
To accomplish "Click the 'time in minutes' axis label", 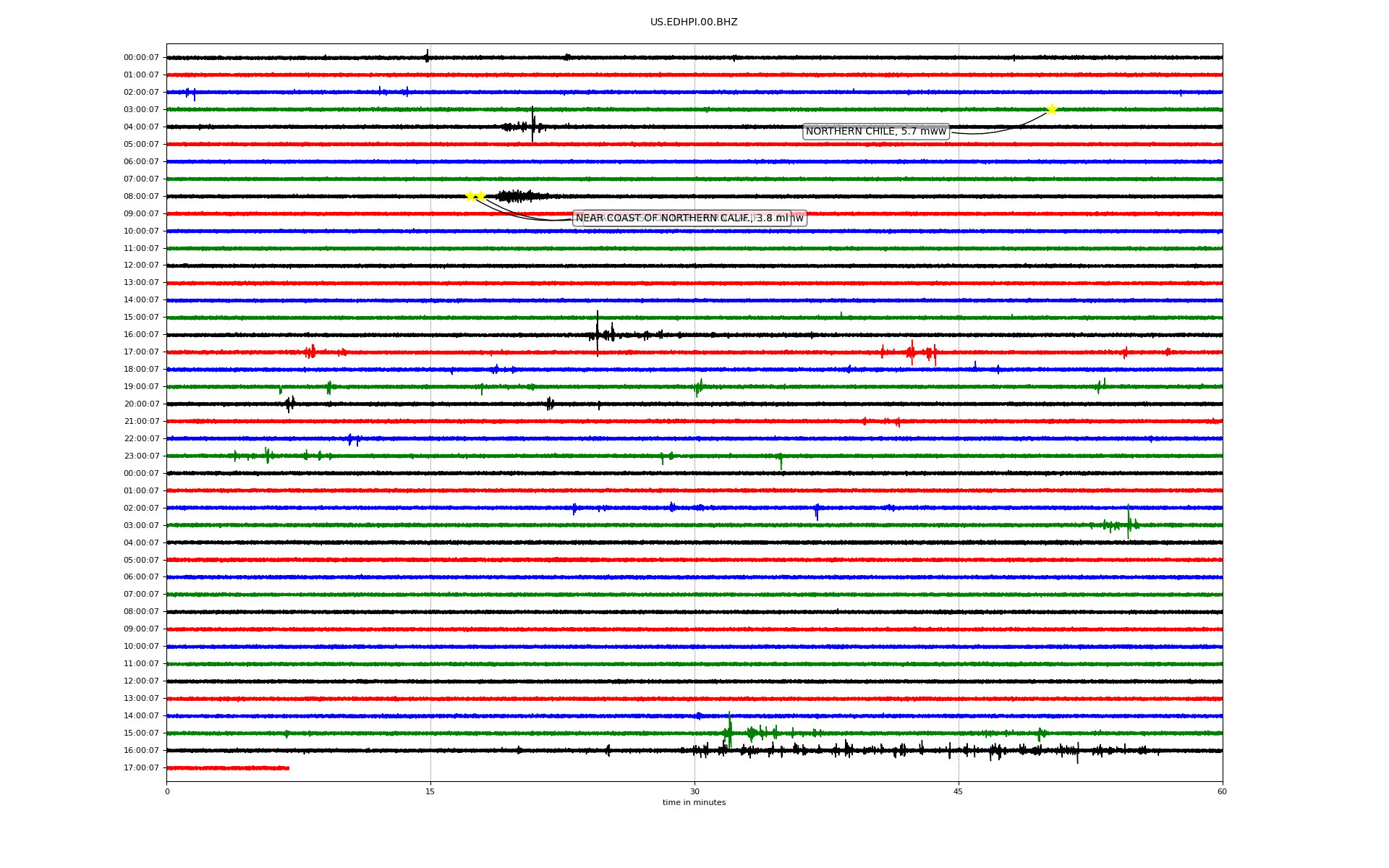I will 694,802.
